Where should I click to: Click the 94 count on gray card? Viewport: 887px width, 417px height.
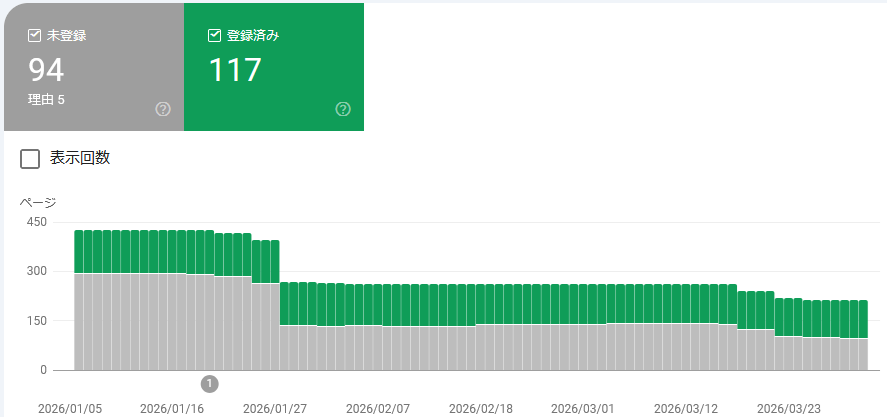coord(46,70)
